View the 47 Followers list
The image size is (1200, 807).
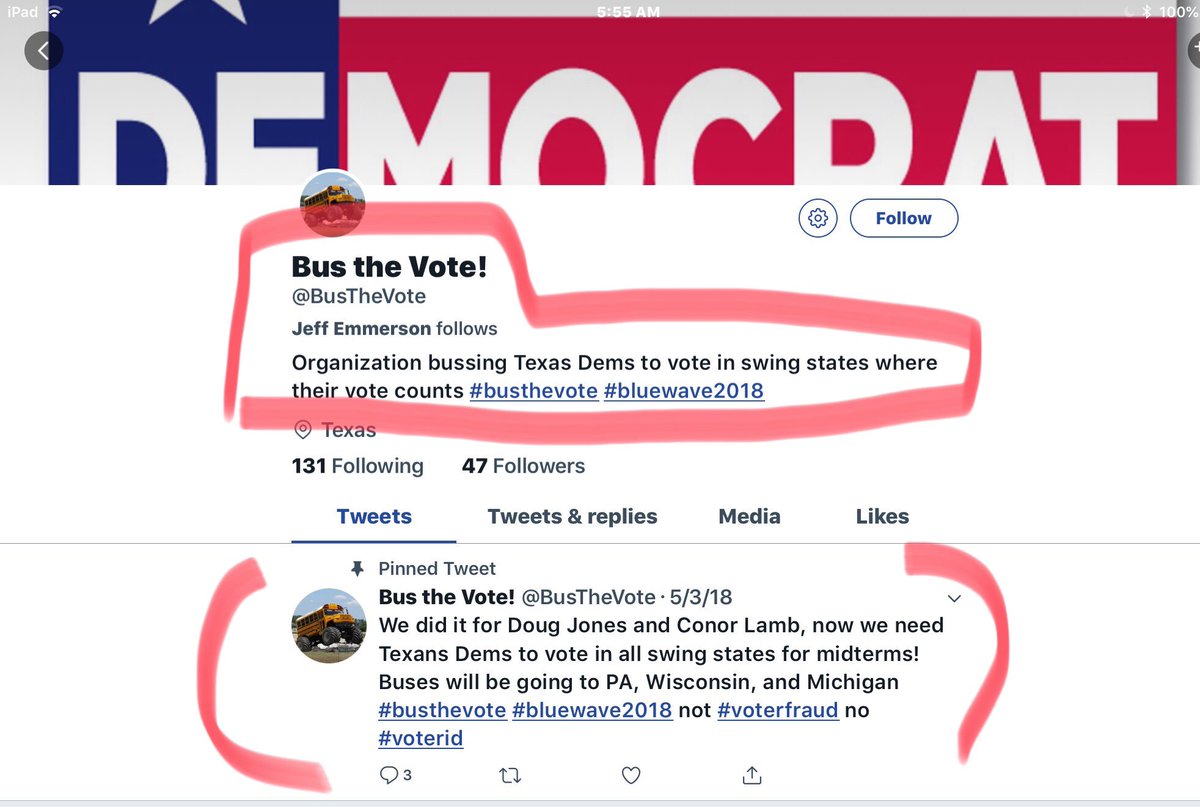(523, 466)
